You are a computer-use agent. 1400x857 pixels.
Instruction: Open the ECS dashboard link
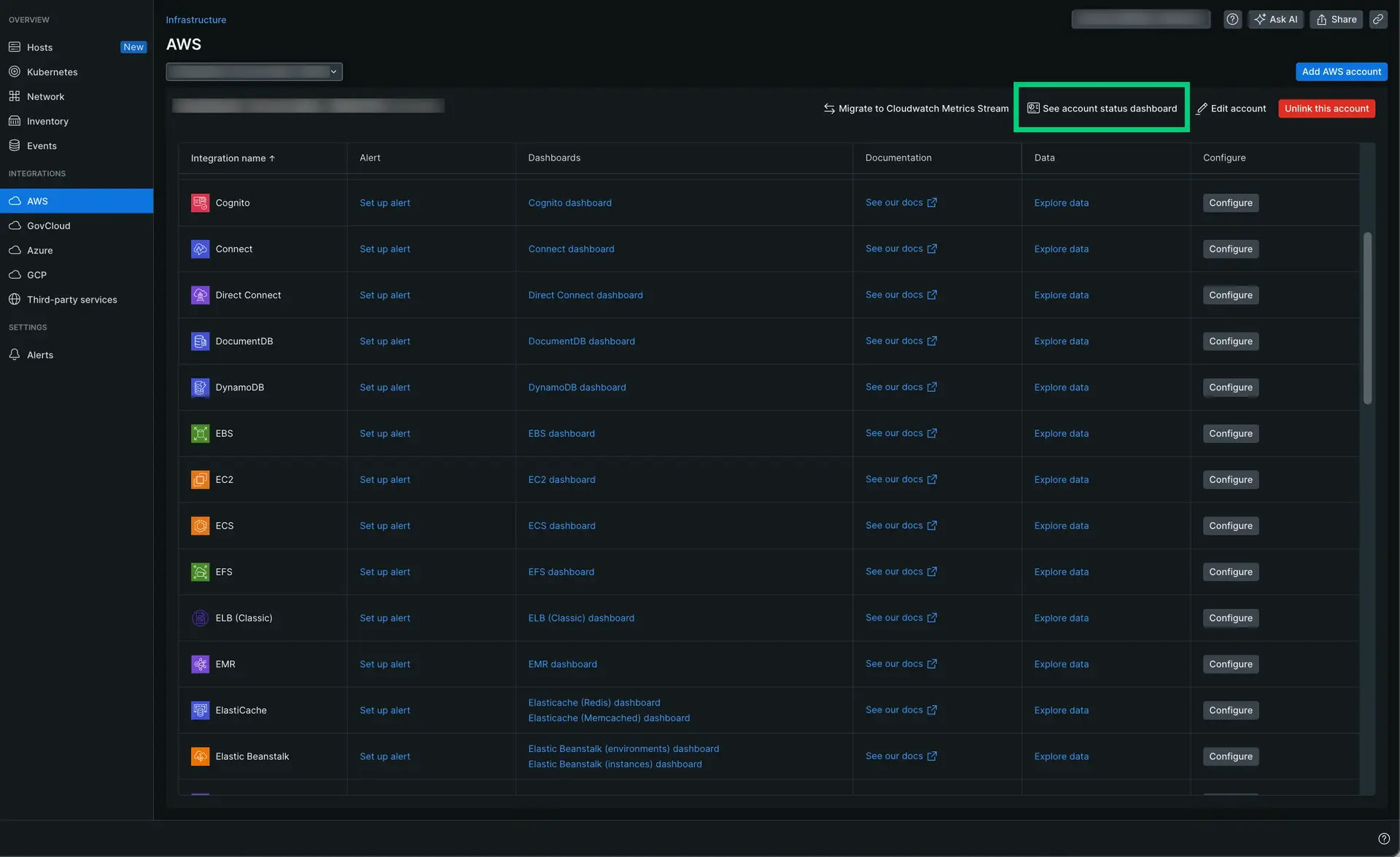click(x=561, y=526)
